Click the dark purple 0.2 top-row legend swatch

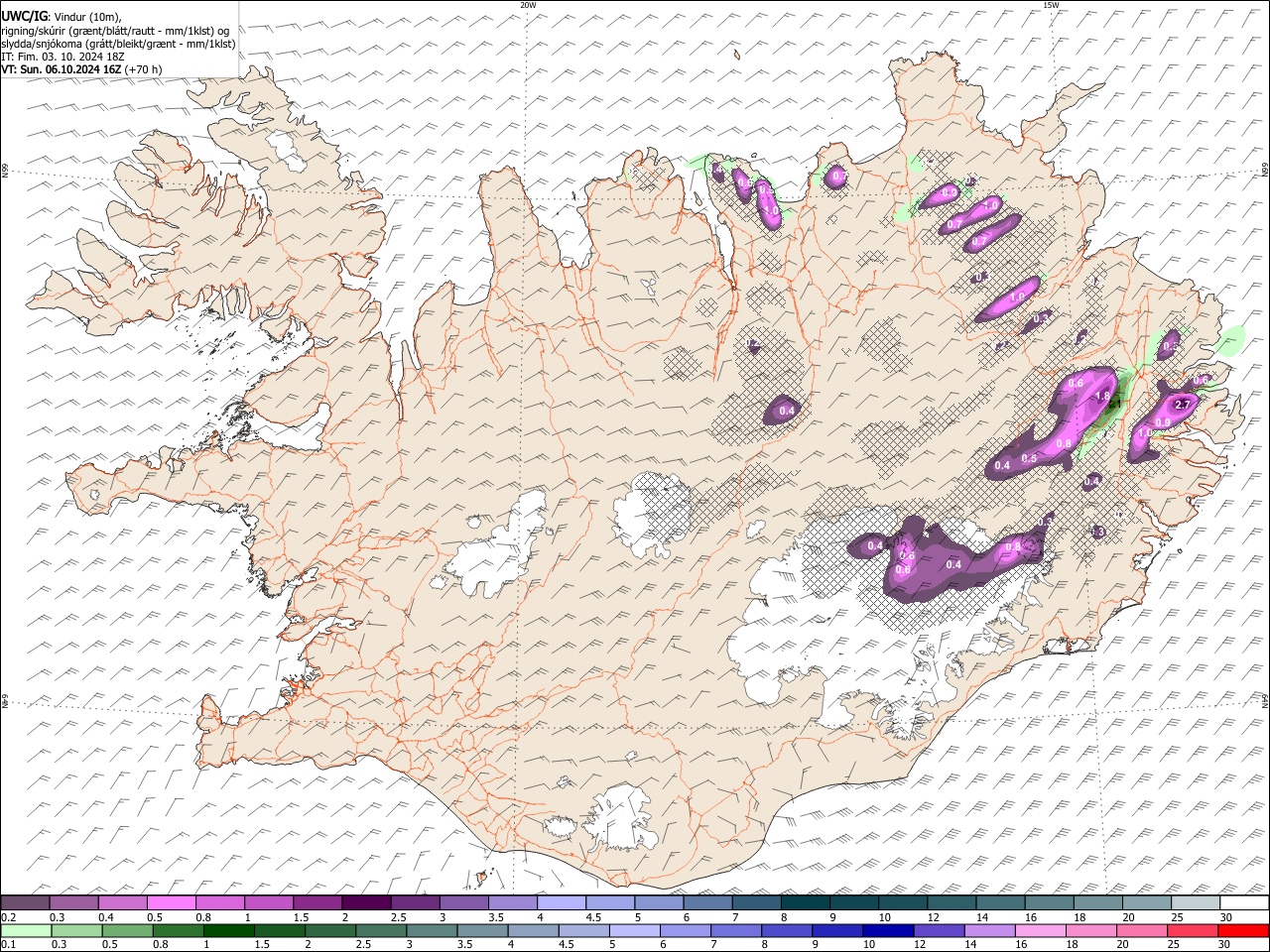[25, 903]
